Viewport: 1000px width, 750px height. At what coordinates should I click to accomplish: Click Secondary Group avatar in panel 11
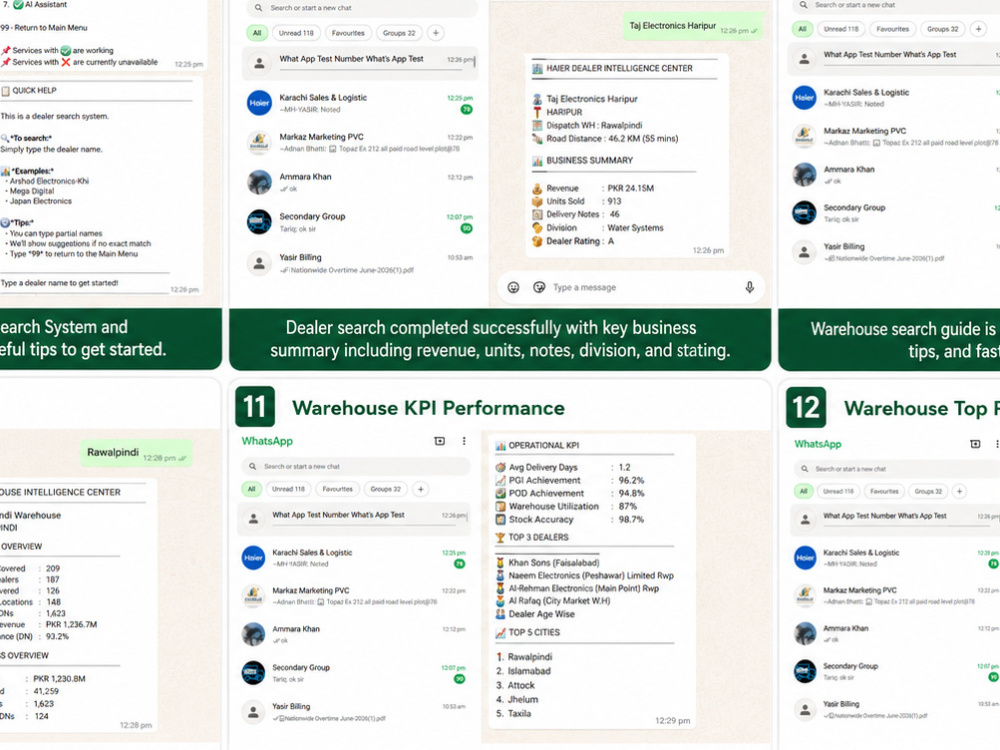(x=253, y=673)
